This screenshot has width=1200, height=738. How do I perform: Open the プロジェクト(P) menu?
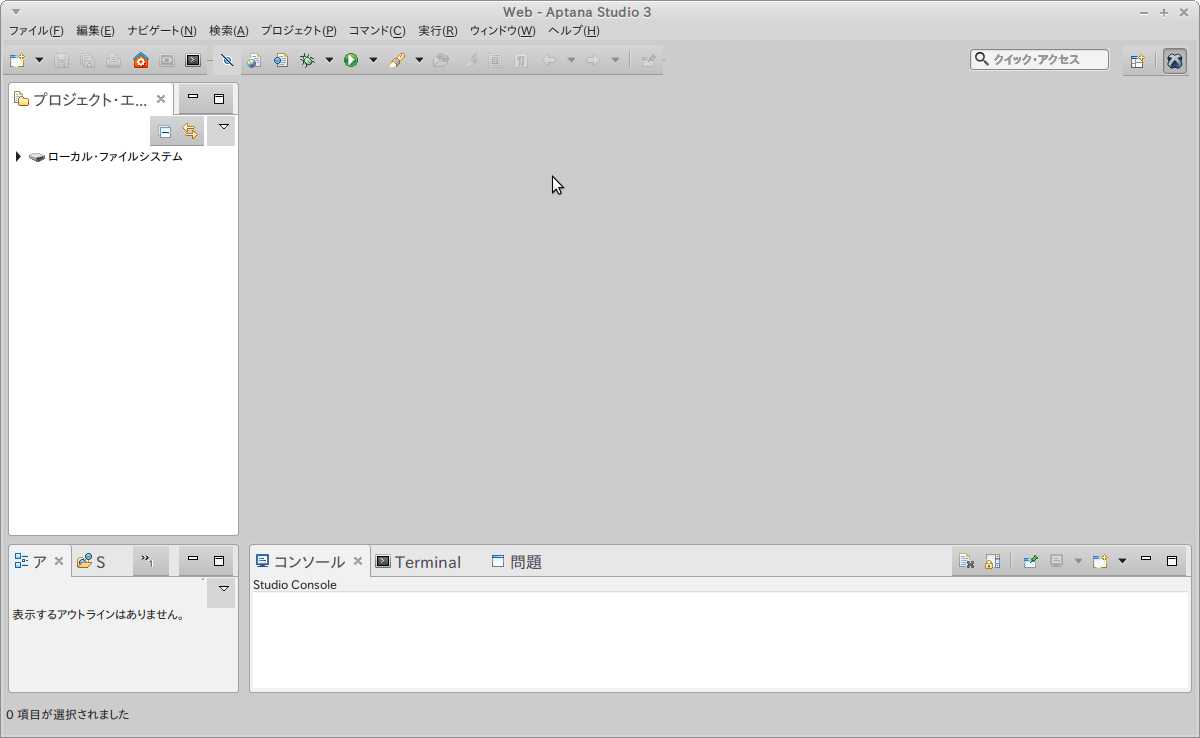coord(299,31)
